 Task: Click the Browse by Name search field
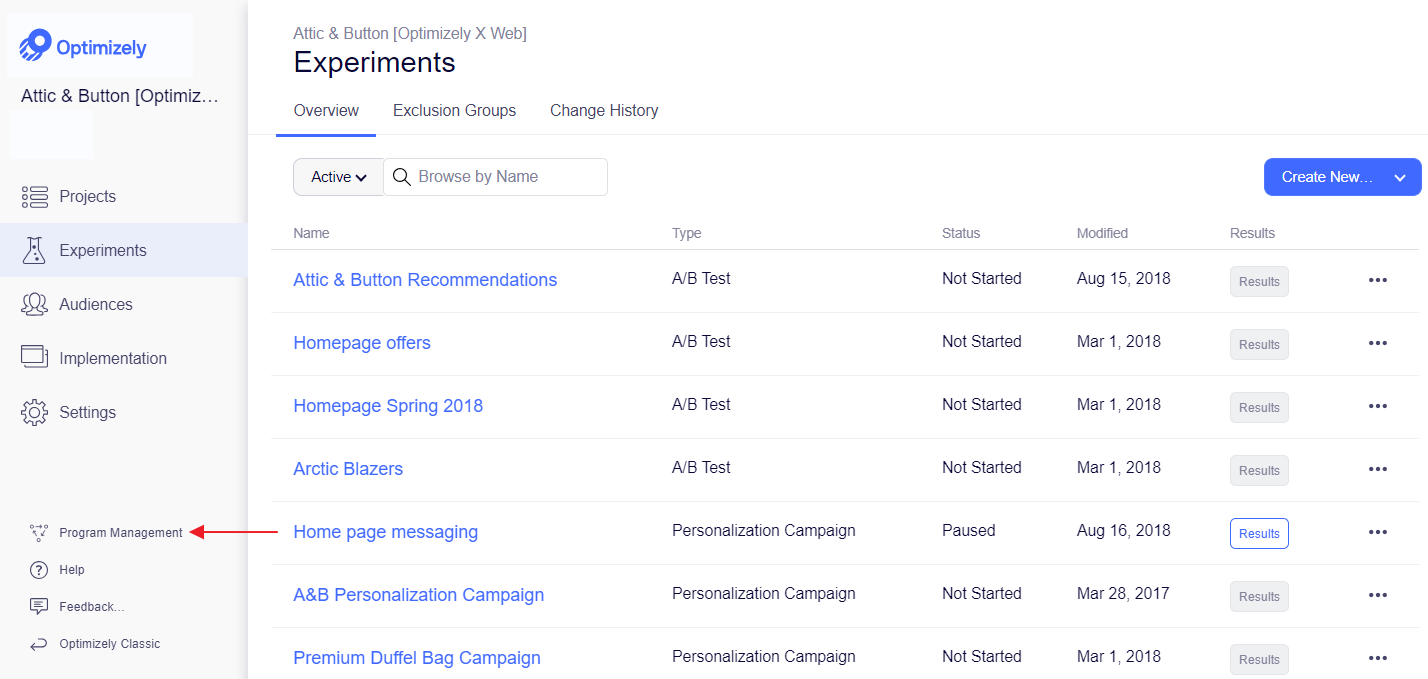496,177
